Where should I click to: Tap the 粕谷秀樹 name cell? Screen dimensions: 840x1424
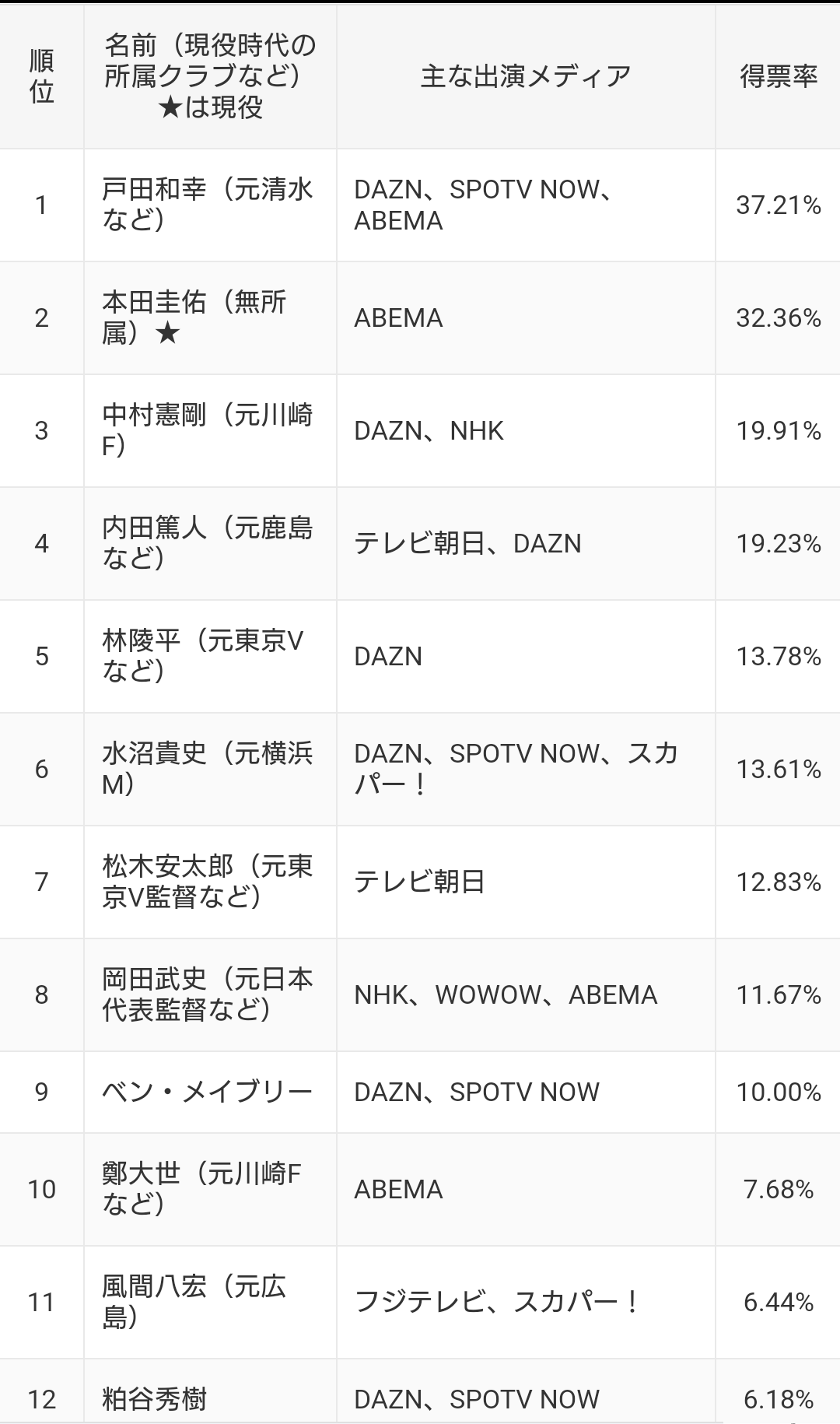(210, 1391)
